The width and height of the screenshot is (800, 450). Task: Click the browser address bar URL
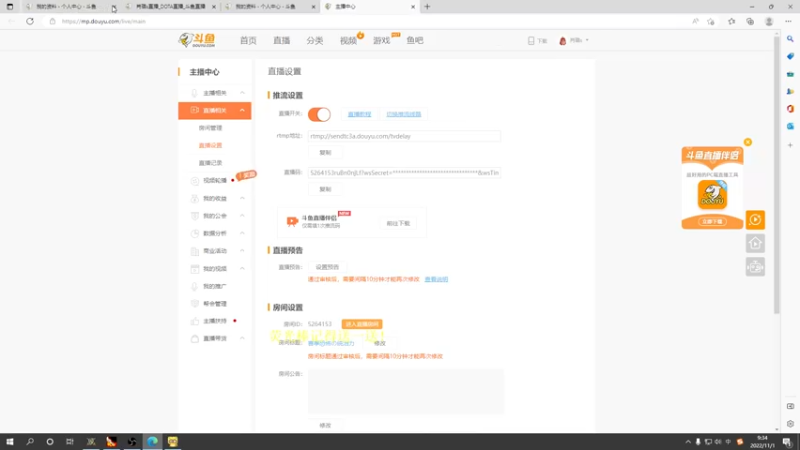[x=104, y=21]
